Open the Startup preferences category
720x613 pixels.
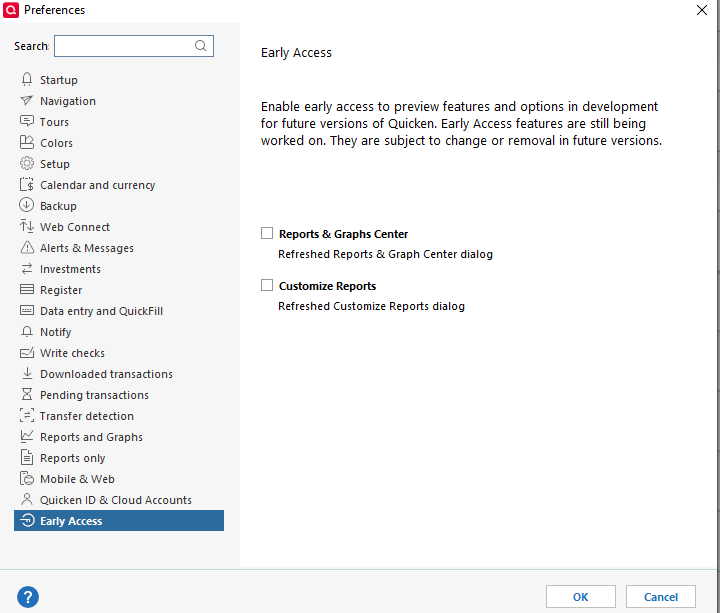(59, 80)
